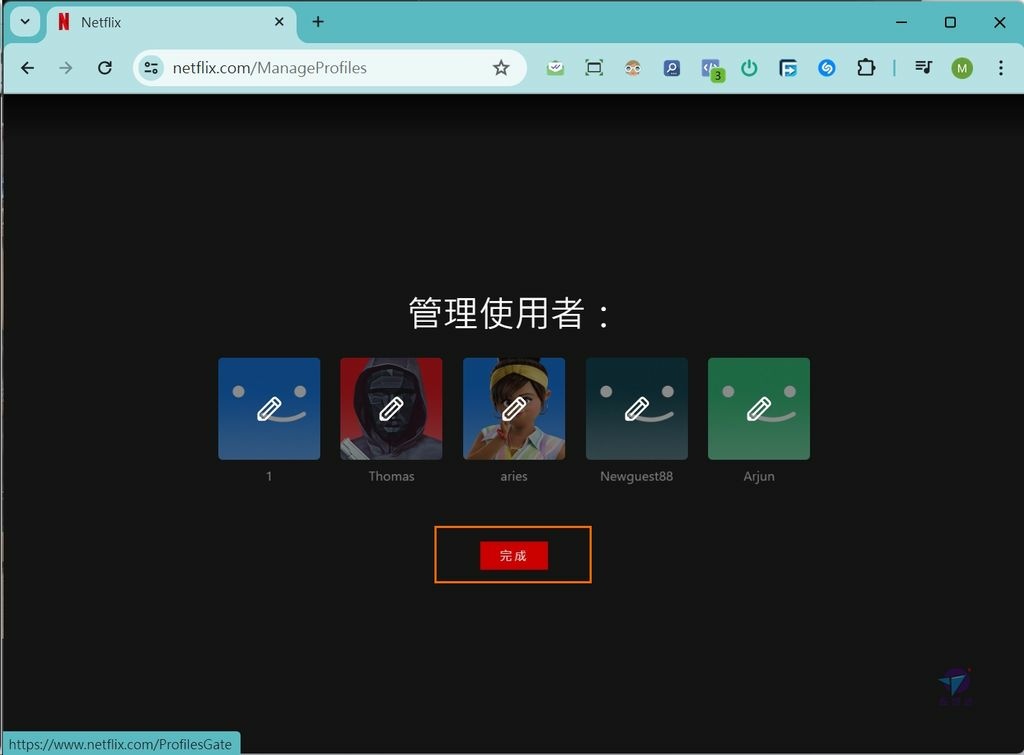This screenshot has width=1024, height=755.
Task: Open the blue magnifier search extension
Action: pos(671,68)
